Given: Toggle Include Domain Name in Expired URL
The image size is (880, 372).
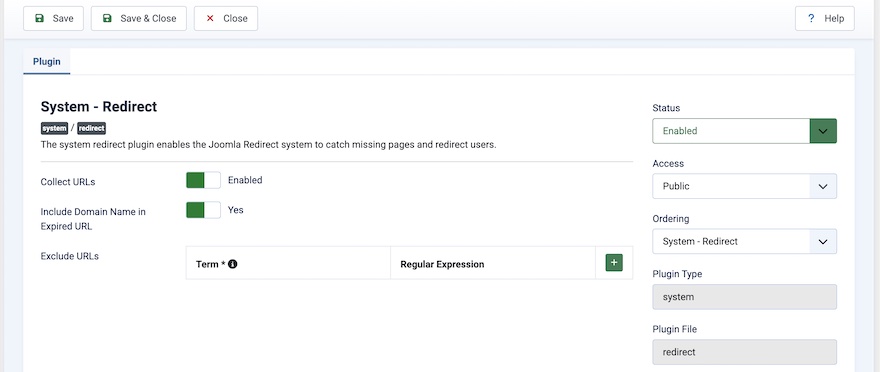Looking at the screenshot, I should click(x=203, y=210).
